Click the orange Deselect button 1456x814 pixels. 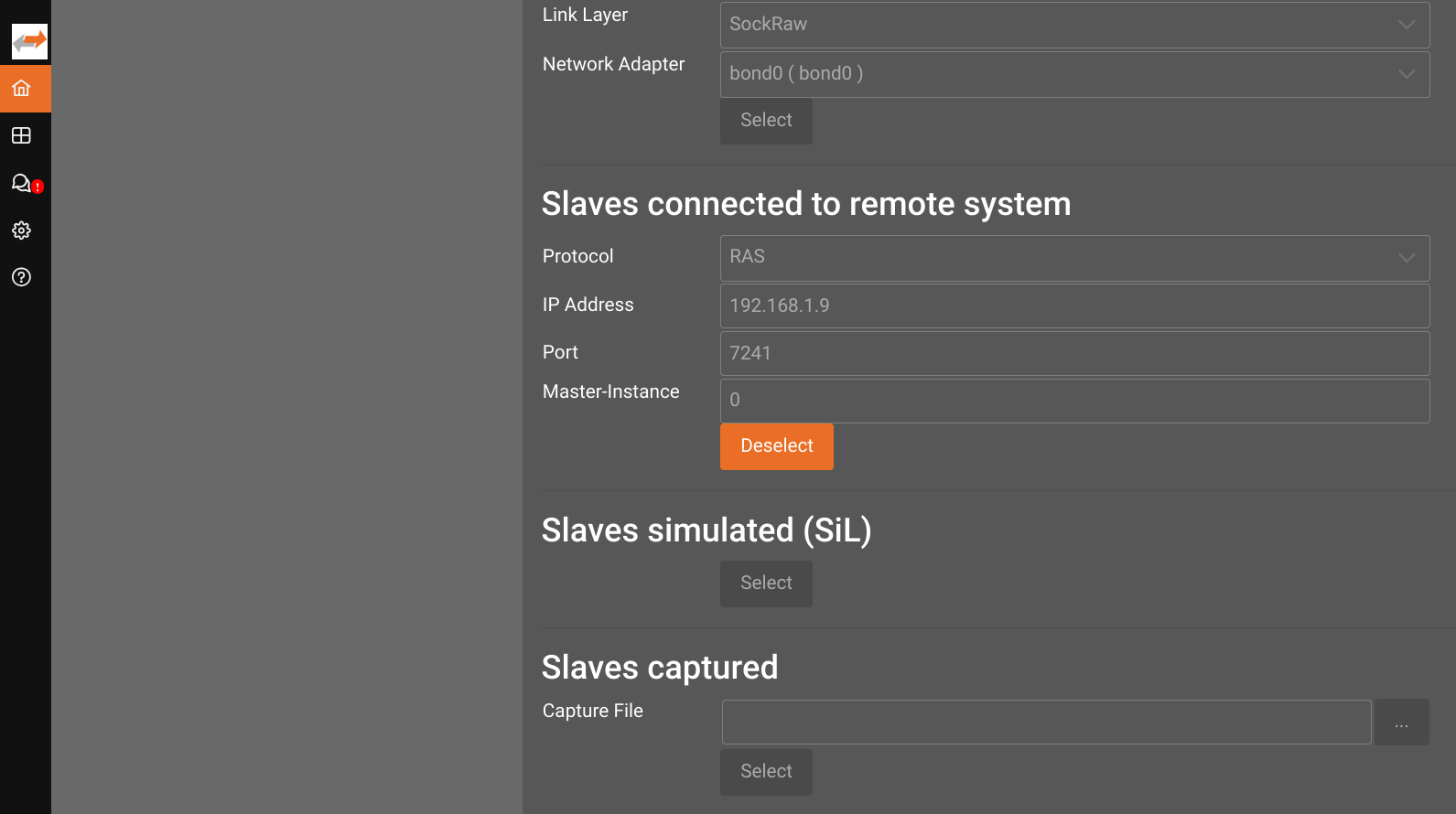pyautogui.click(x=776, y=446)
